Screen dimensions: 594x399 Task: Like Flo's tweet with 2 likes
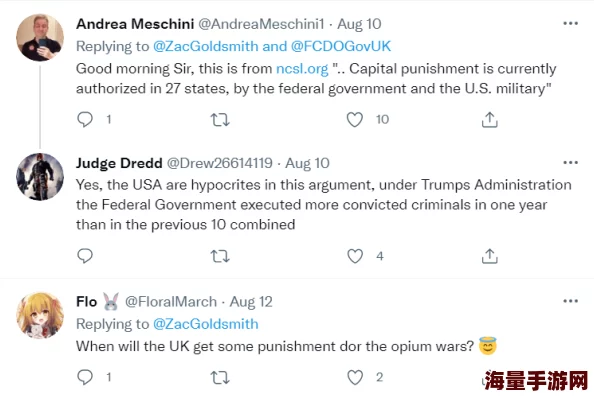[355, 377]
